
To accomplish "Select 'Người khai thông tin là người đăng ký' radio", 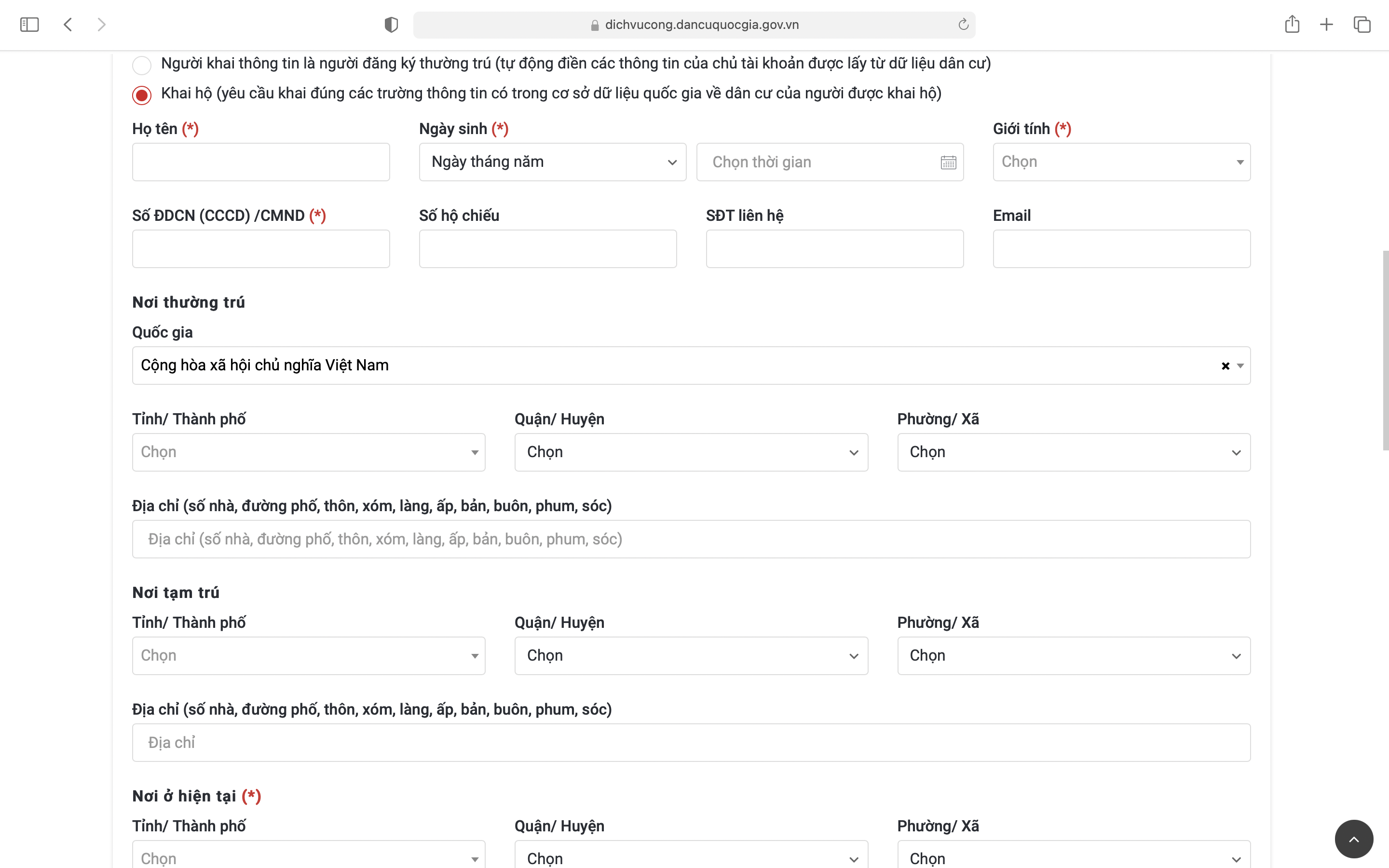I will click(142, 65).
